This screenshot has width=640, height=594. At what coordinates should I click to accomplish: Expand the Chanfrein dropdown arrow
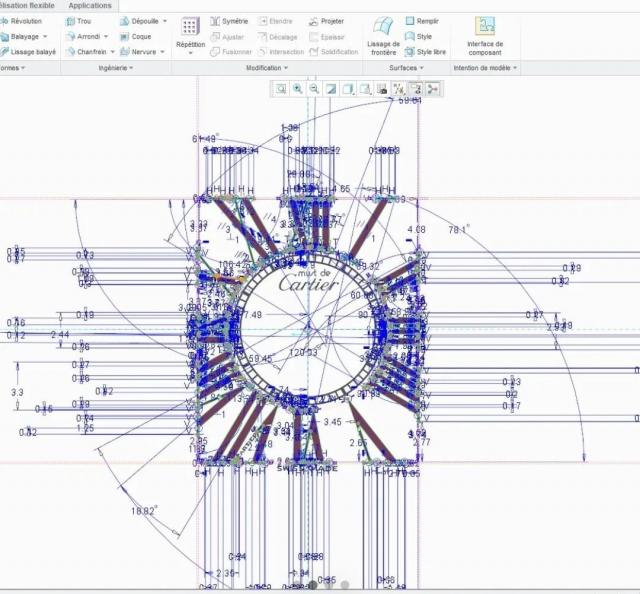(x=112, y=52)
